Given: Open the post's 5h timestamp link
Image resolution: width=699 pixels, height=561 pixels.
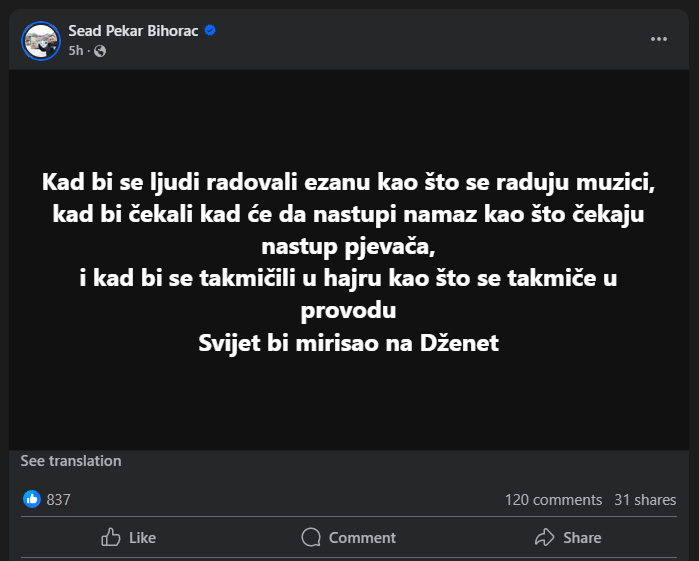Looking at the screenshot, I should point(76,51).
